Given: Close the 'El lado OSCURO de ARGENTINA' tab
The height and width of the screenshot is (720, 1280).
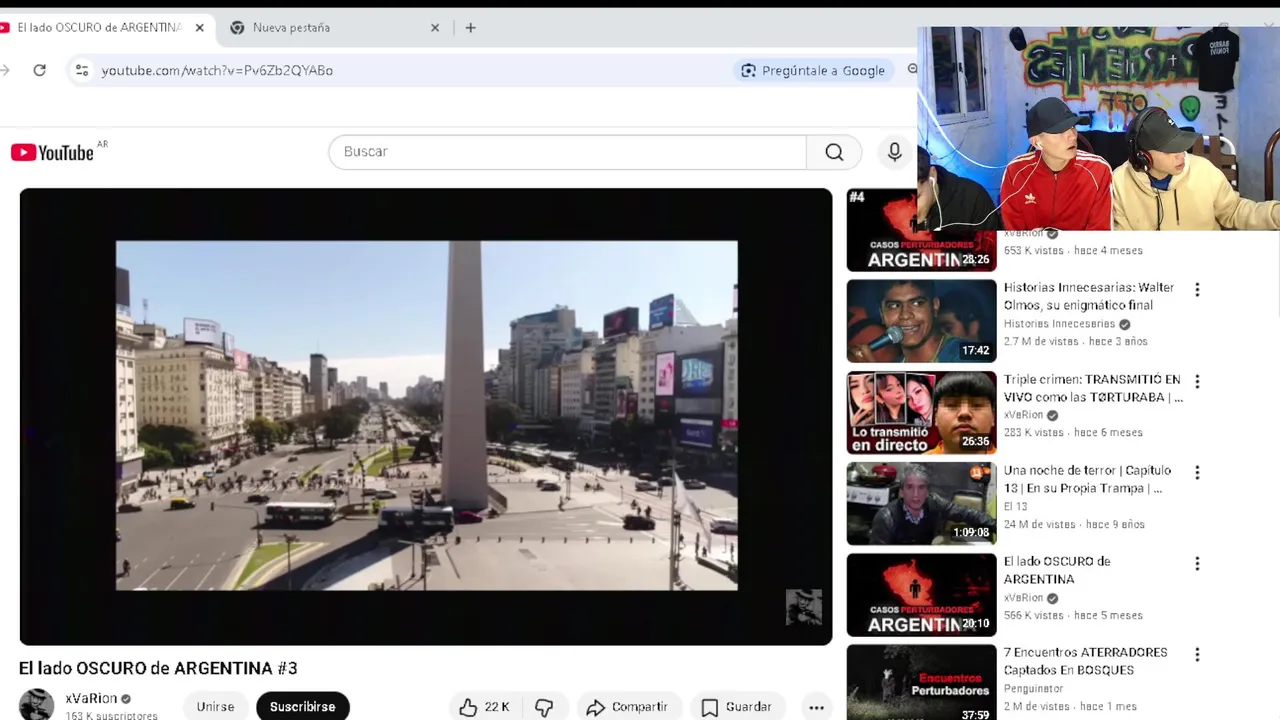Looking at the screenshot, I should pos(199,28).
